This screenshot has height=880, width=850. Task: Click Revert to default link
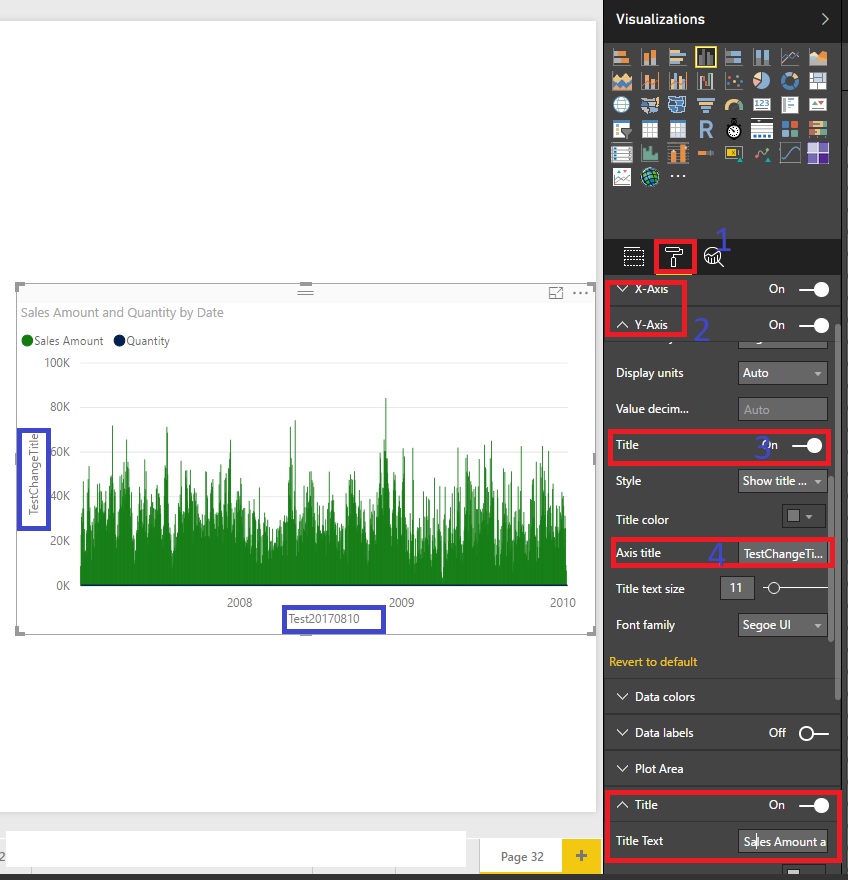653,662
